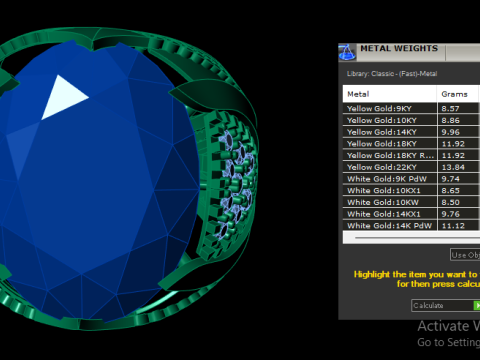The height and width of the screenshot is (360, 480).
Task: Select the Yellow Gold:22KY row
Action: click(411, 167)
